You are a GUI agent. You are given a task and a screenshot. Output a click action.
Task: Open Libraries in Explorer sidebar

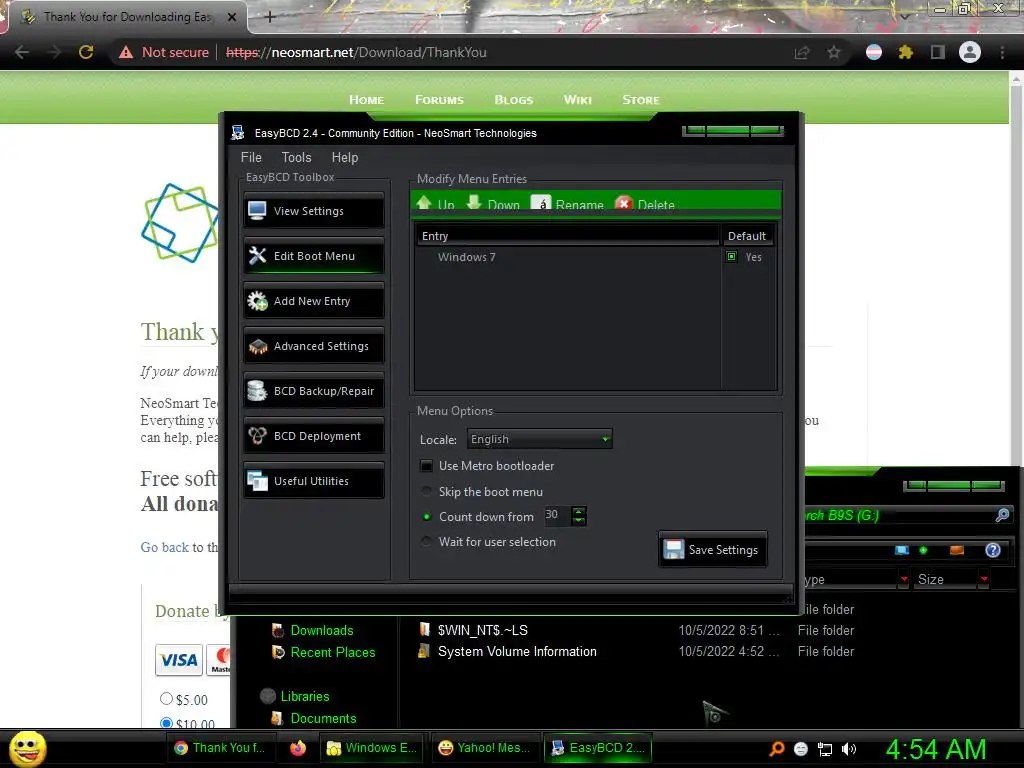coord(305,696)
